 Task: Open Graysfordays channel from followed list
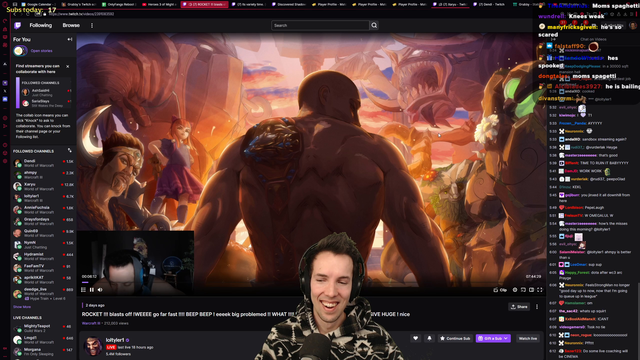[x=43, y=221]
